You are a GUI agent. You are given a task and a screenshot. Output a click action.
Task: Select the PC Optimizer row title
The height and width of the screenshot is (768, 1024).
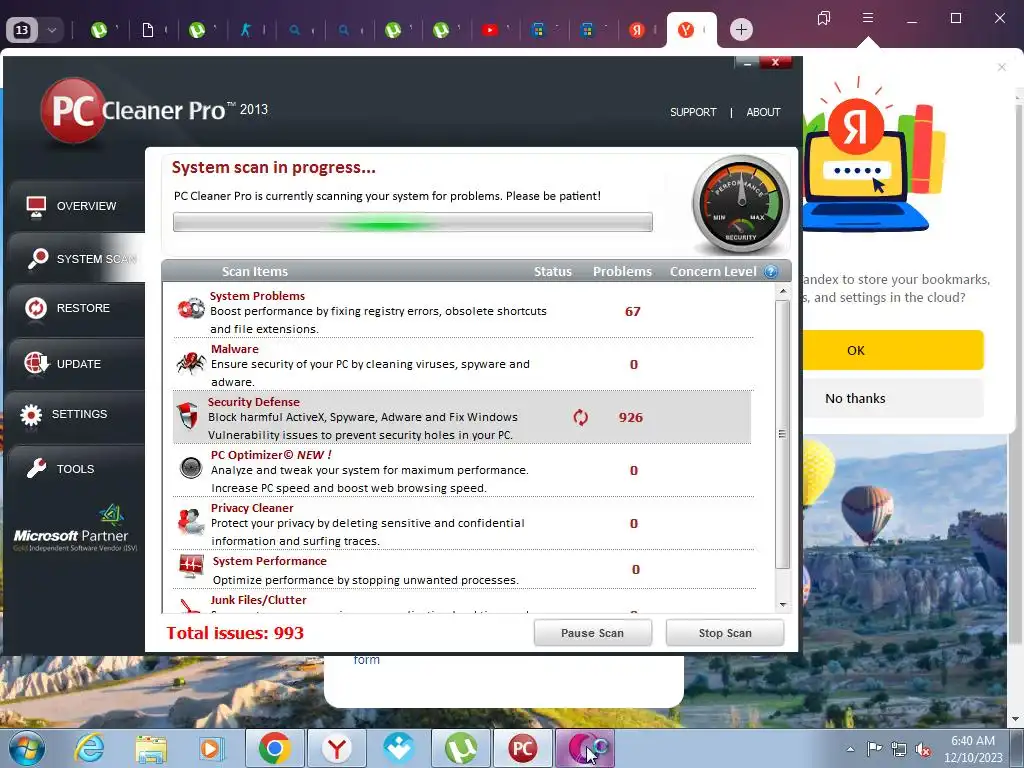270,455
